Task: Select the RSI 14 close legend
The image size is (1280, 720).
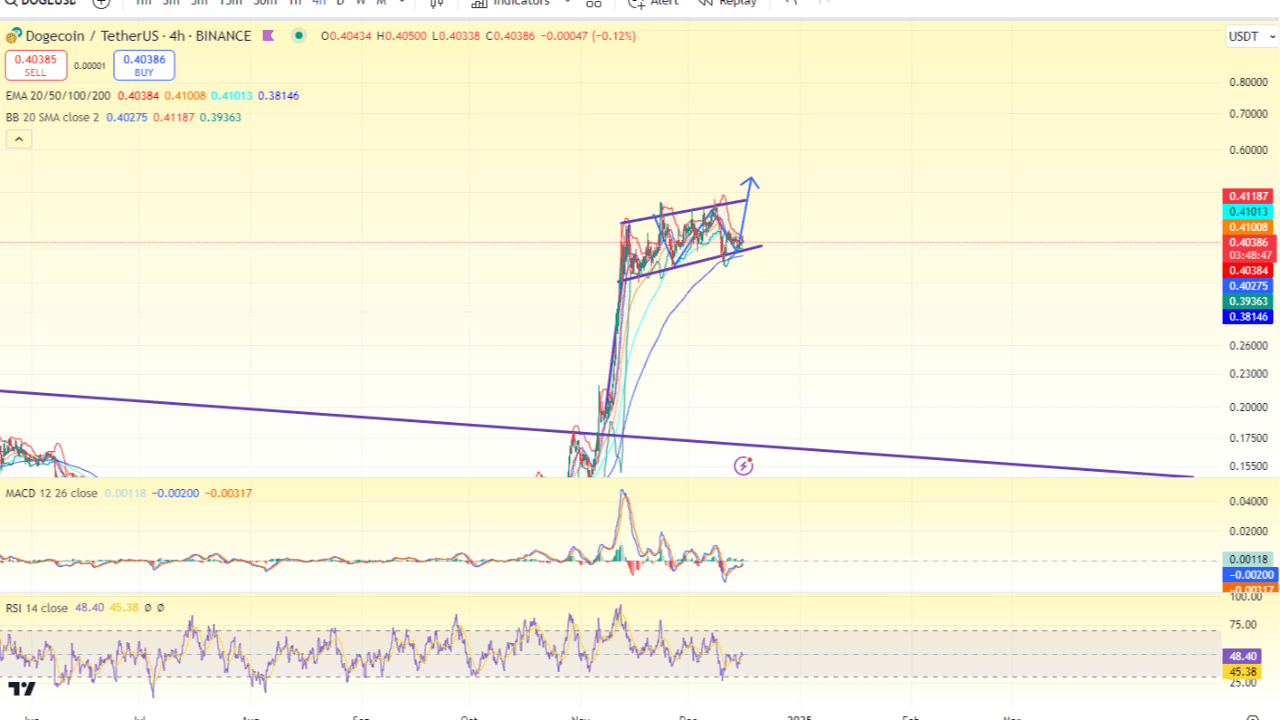Action: pos(37,607)
